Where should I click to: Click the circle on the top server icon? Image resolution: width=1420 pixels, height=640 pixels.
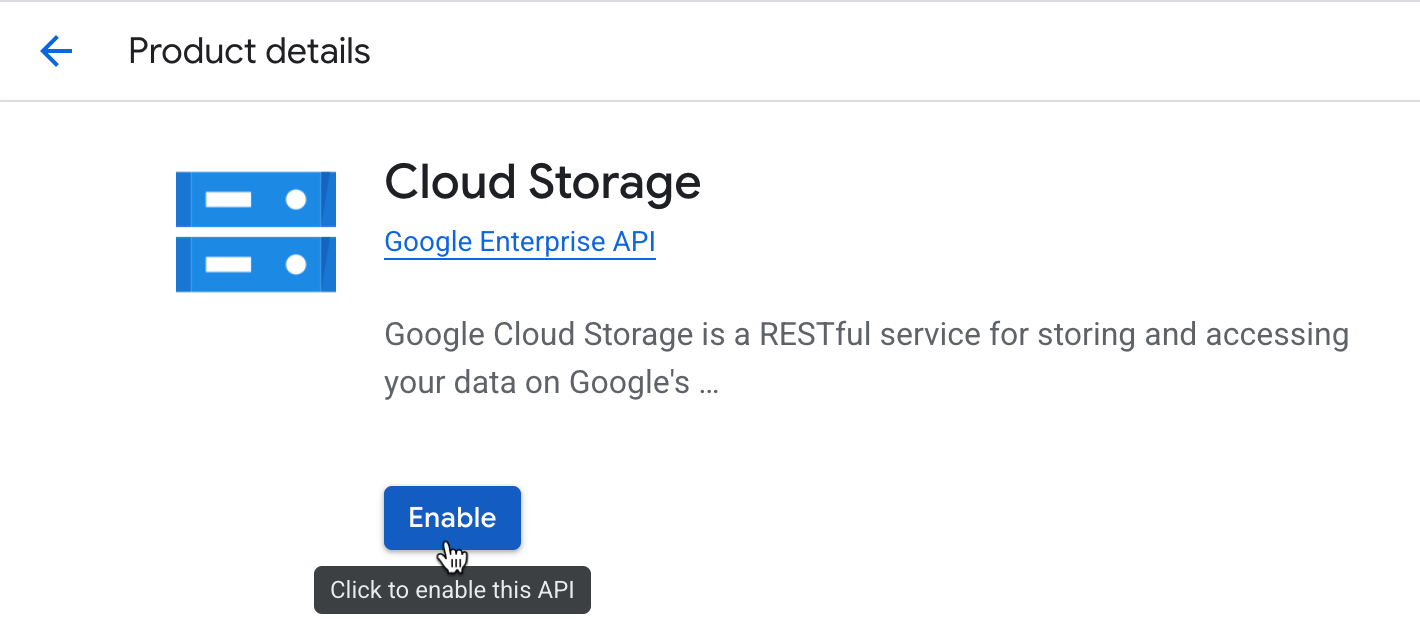296,197
